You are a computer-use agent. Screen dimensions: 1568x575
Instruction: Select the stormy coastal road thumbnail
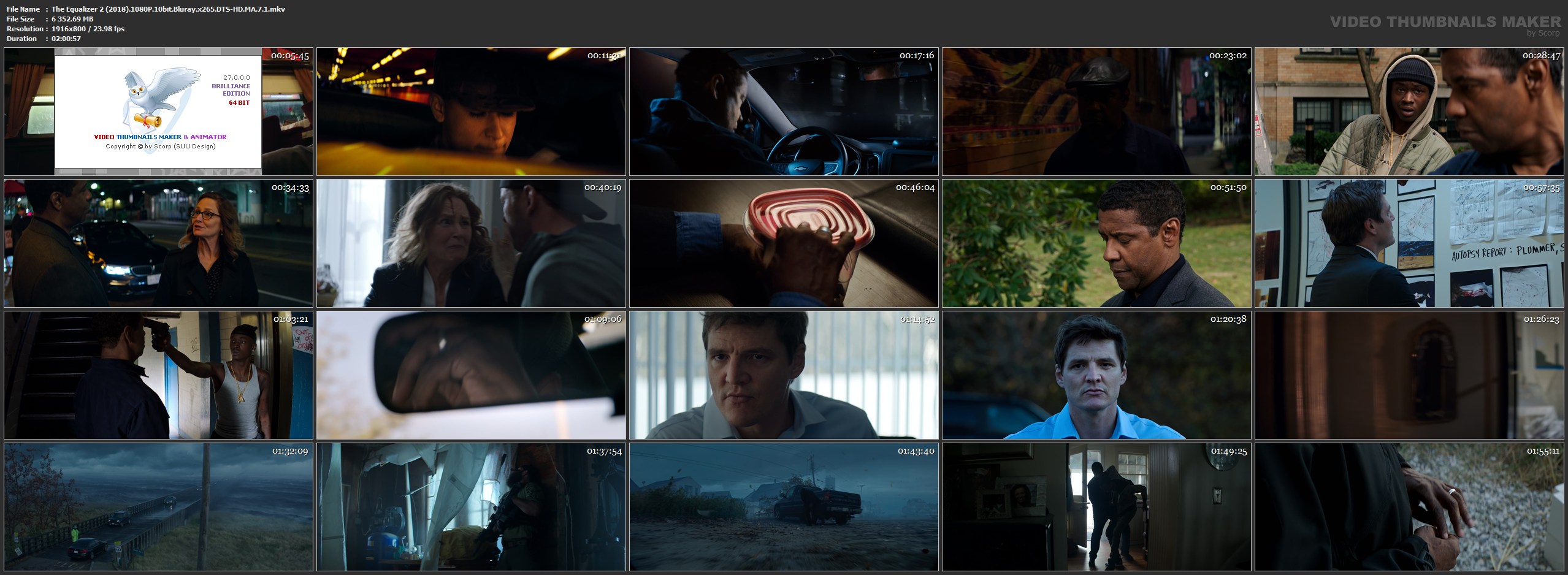coord(158,507)
